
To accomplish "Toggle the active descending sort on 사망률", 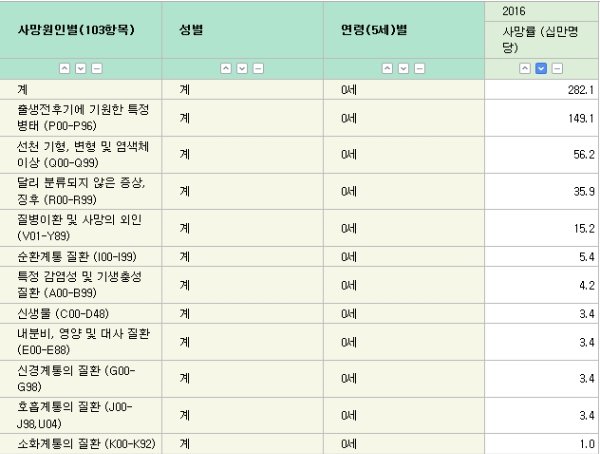I will coord(541,68).
